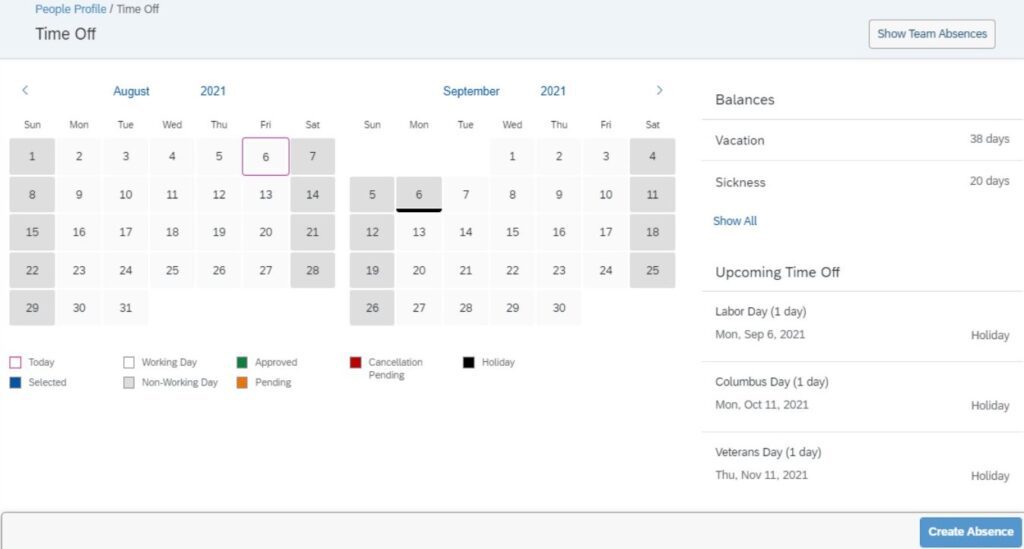Click the Create Absence button
The height and width of the screenshot is (549, 1024).
click(x=970, y=531)
